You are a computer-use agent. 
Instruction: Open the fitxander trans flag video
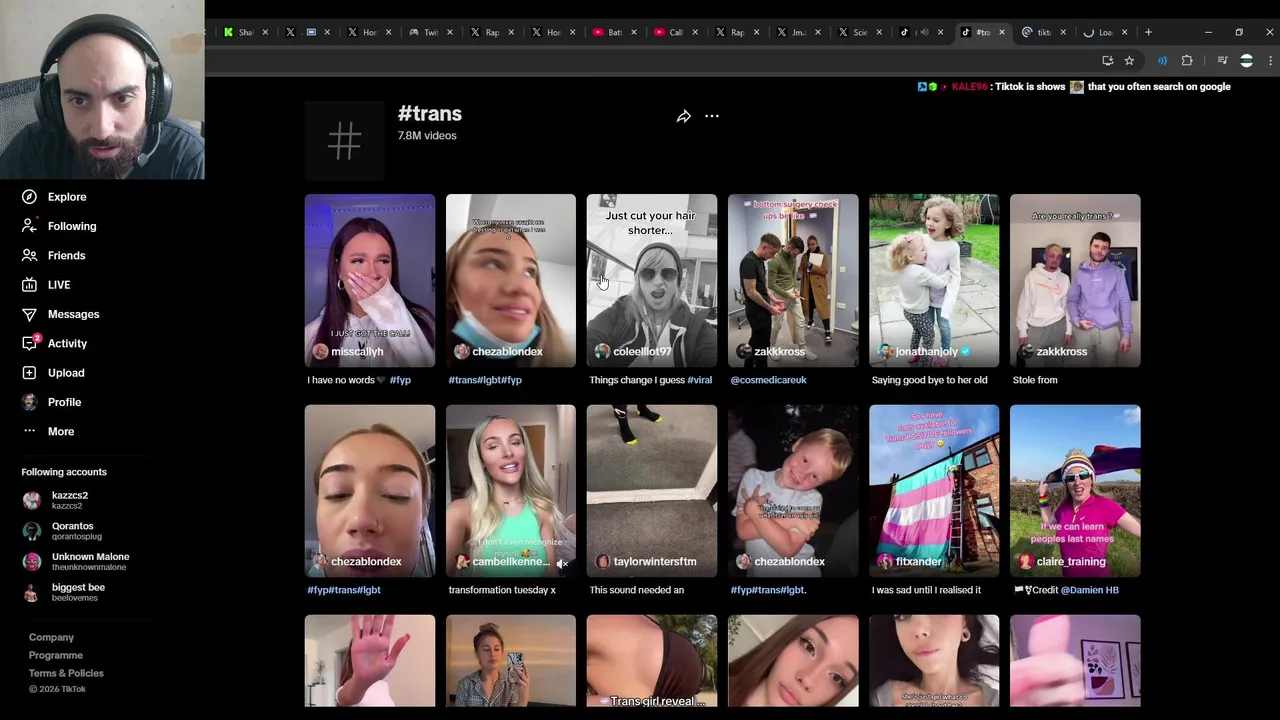click(934, 490)
